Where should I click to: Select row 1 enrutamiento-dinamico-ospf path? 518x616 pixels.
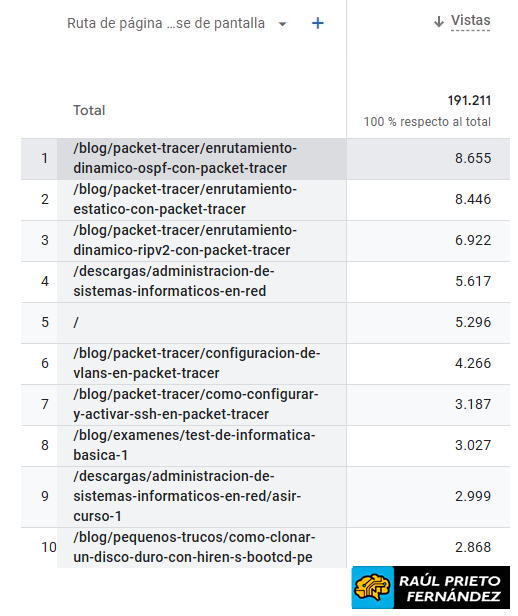pyautogui.click(x=185, y=158)
